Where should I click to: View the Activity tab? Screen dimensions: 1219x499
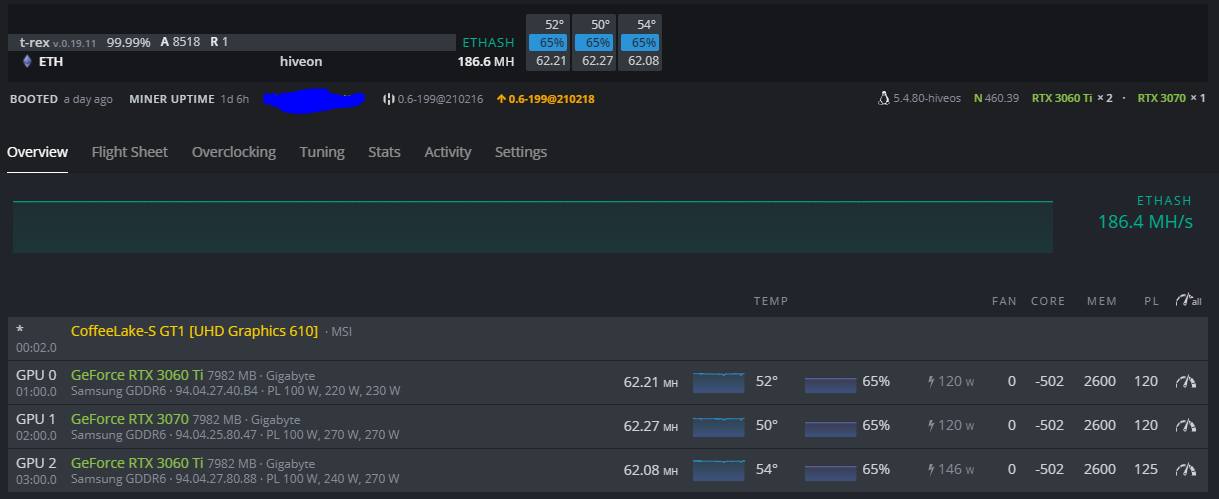point(447,152)
